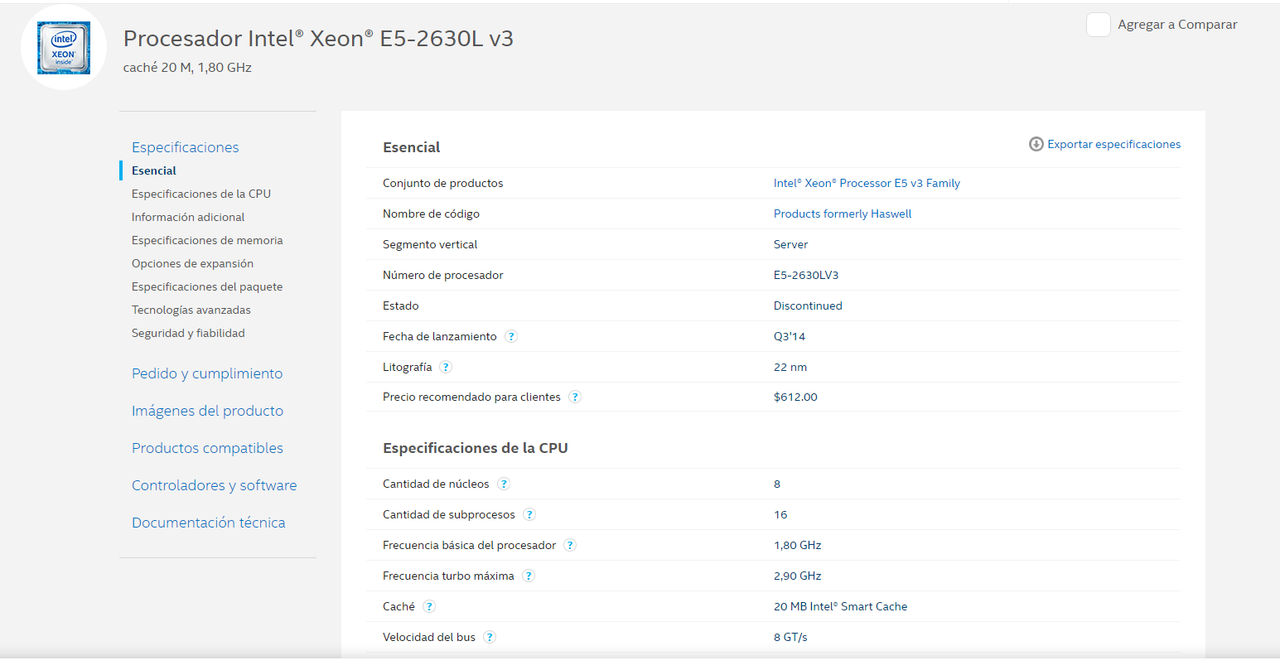
Task: Open help icon next to Cantidad de núcleos
Action: pos(504,484)
